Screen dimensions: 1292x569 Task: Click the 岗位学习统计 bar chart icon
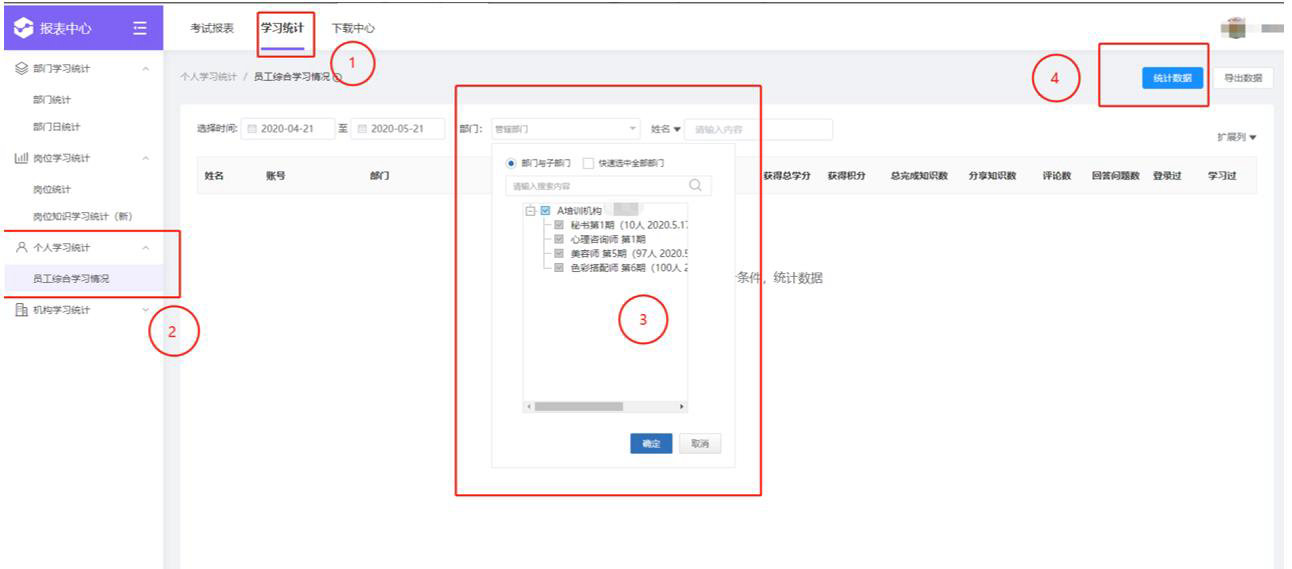click(x=21, y=158)
